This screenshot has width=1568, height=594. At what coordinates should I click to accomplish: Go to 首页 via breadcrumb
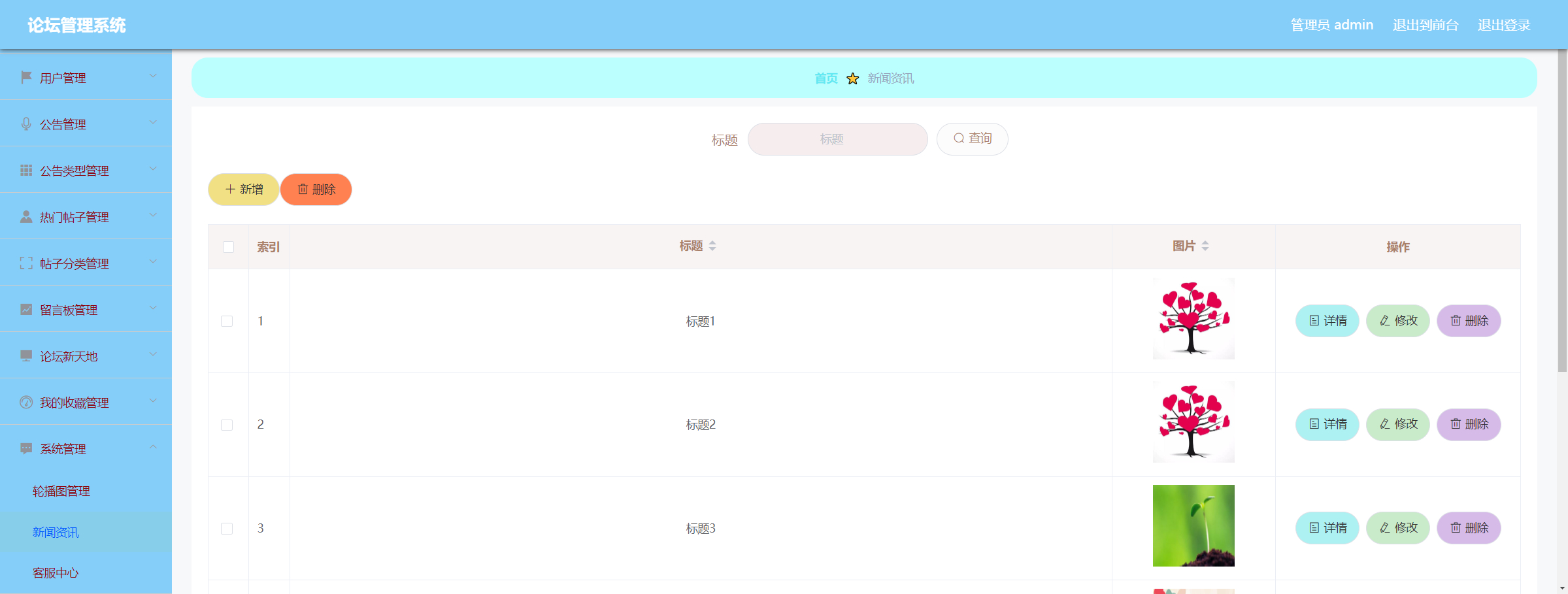tap(826, 78)
